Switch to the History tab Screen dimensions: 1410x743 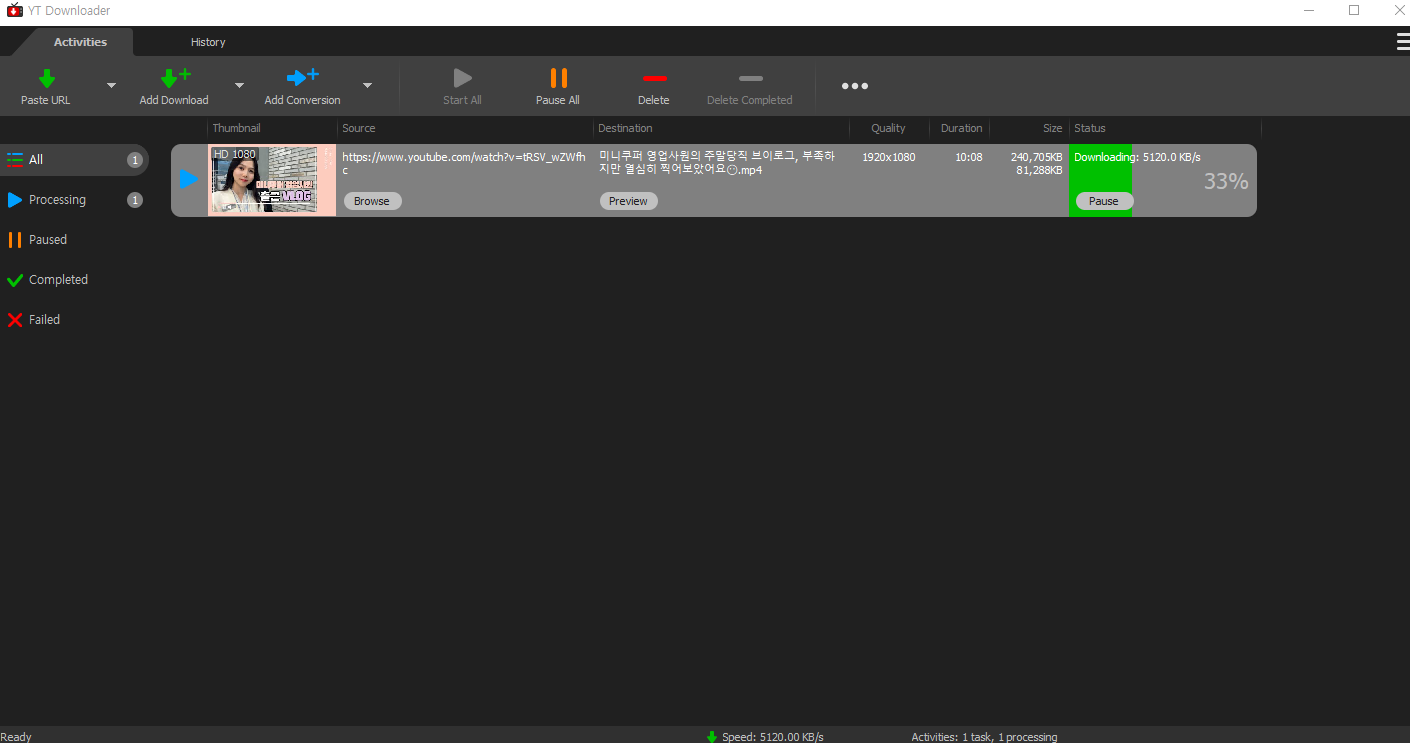tap(208, 42)
